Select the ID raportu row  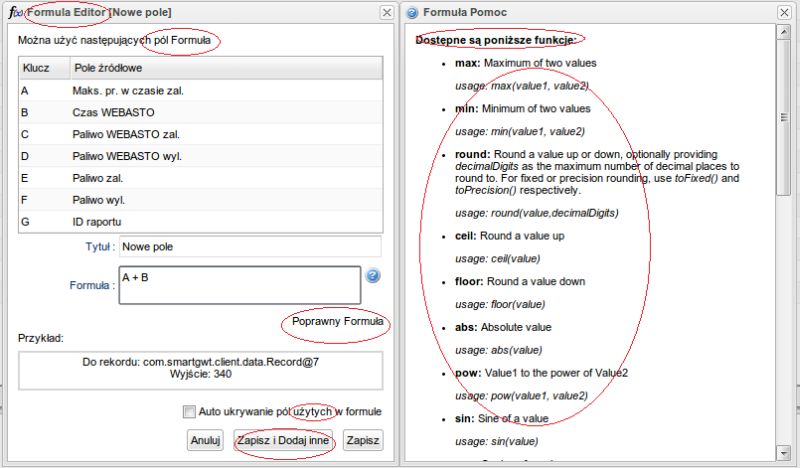(200, 221)
